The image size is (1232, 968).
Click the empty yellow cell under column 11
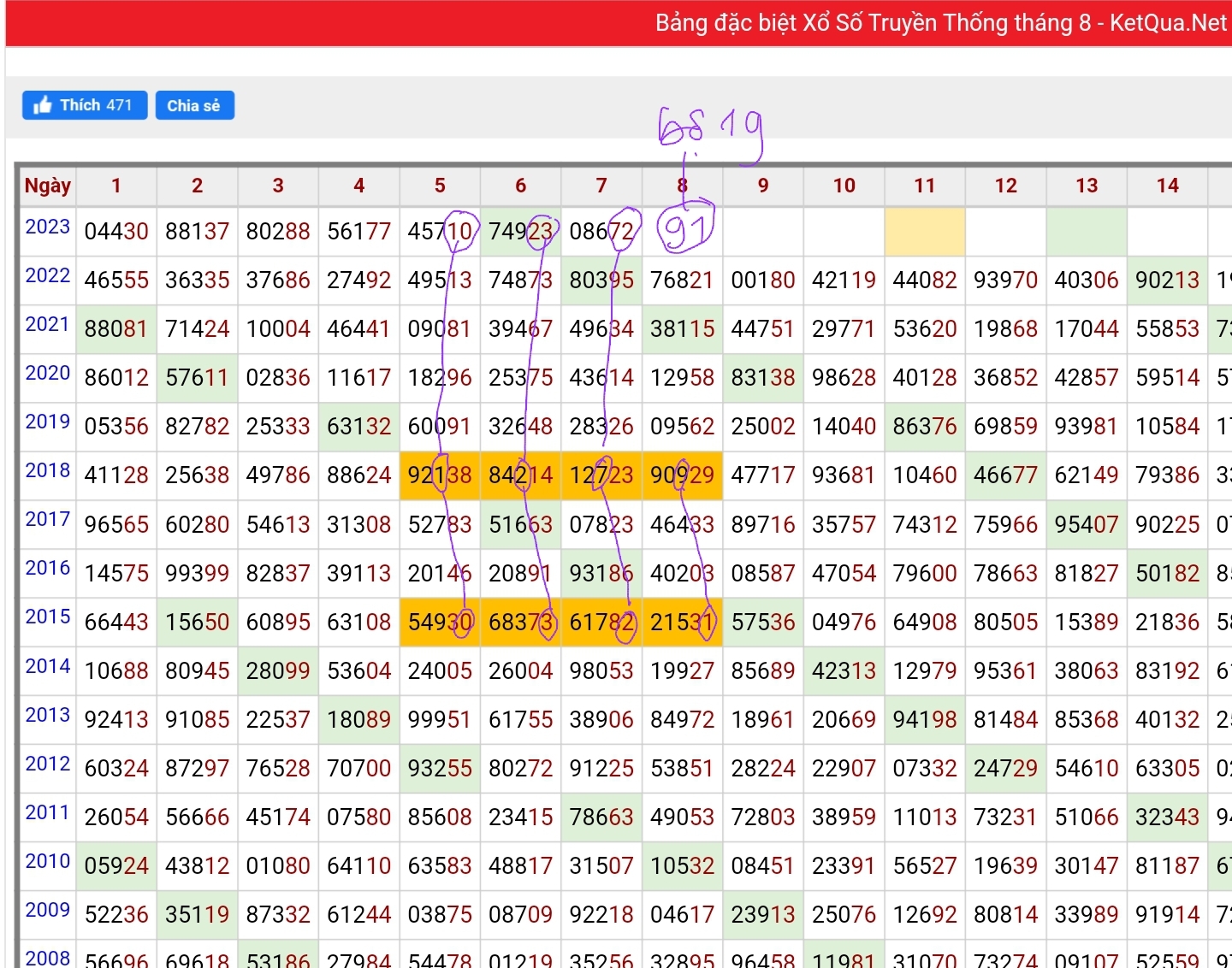(x=925, y=231)
